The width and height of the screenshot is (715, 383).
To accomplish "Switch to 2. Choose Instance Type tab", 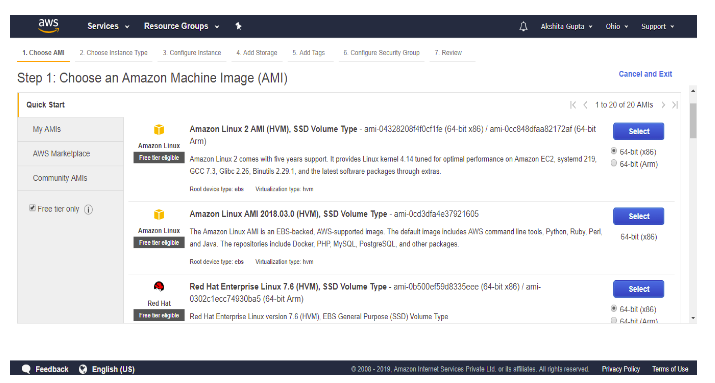I will click(x=114, y=52).
